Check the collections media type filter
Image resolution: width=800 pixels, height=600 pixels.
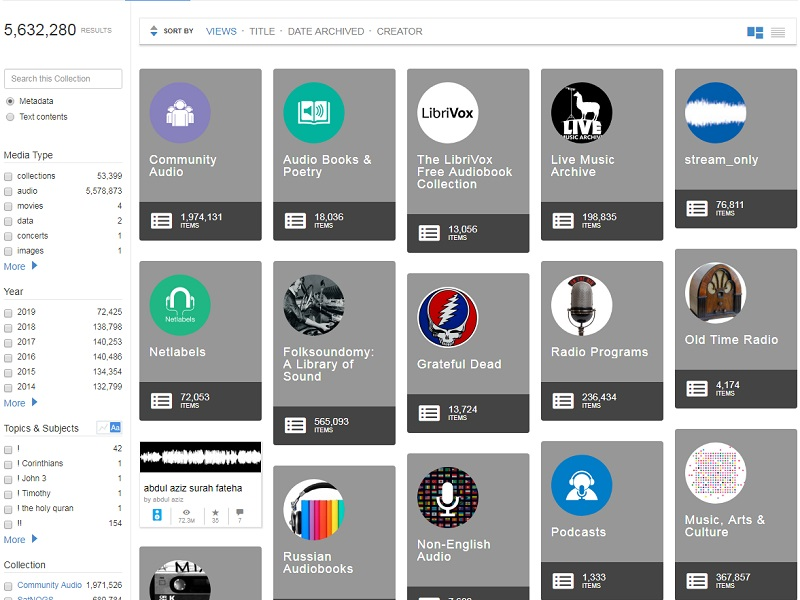[8, 177]
